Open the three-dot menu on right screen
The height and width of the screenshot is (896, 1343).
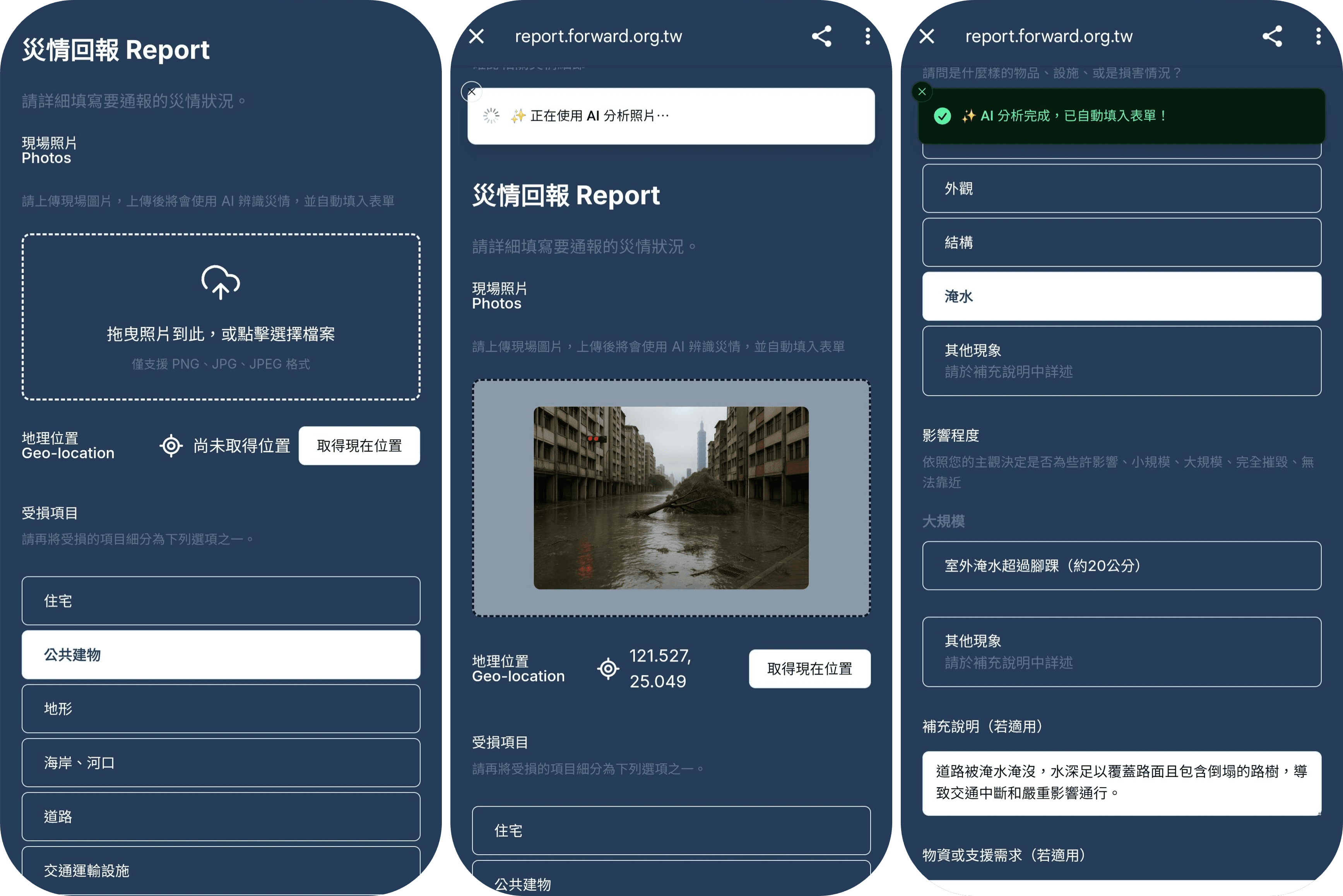(x=1317, y=36)
